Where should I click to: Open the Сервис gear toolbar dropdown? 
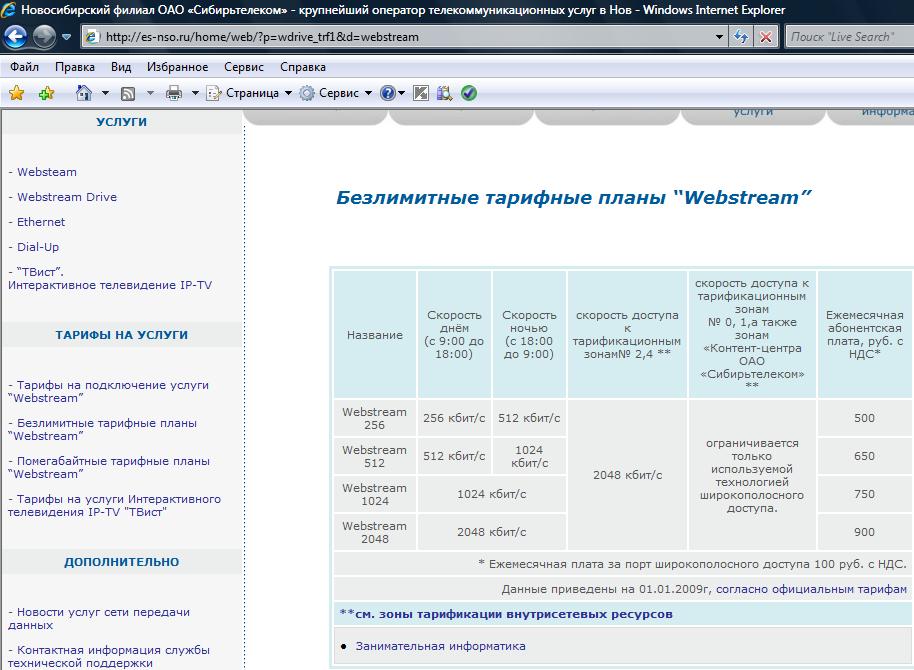pos(335,93)
